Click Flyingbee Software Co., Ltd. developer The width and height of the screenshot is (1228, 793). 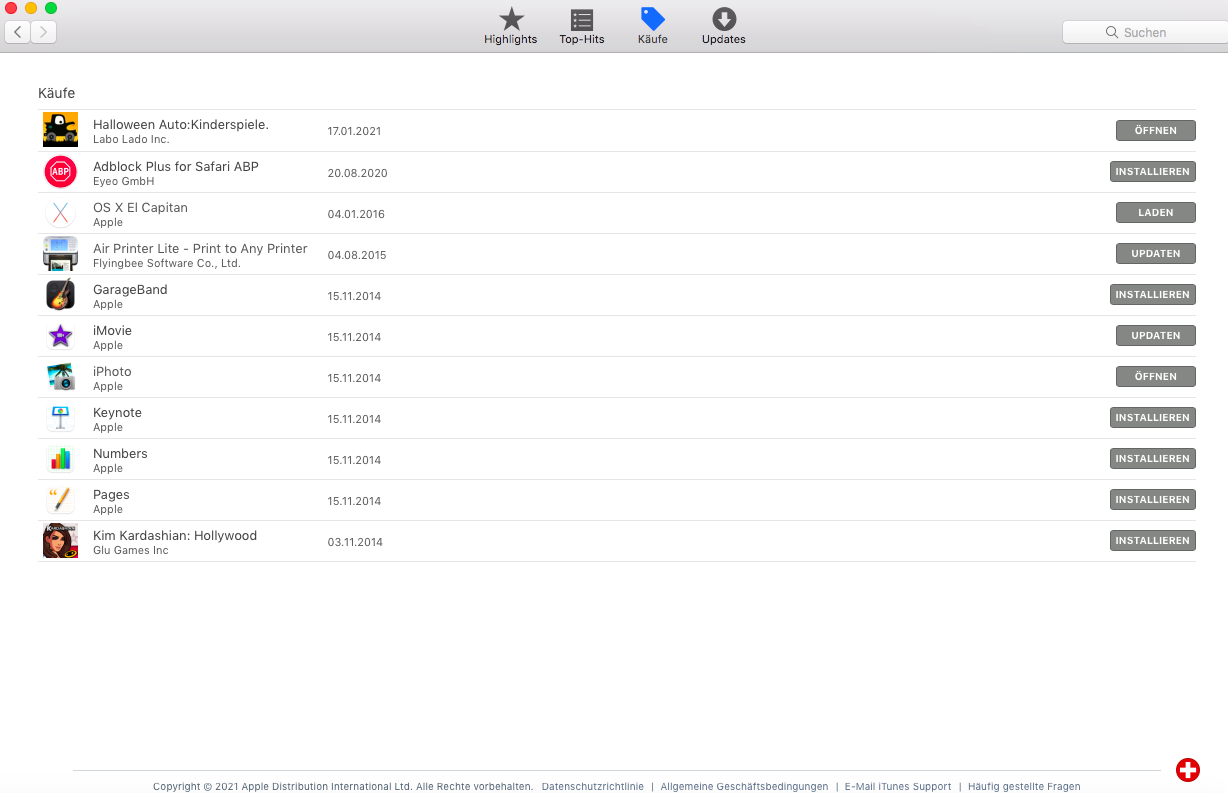167,263
